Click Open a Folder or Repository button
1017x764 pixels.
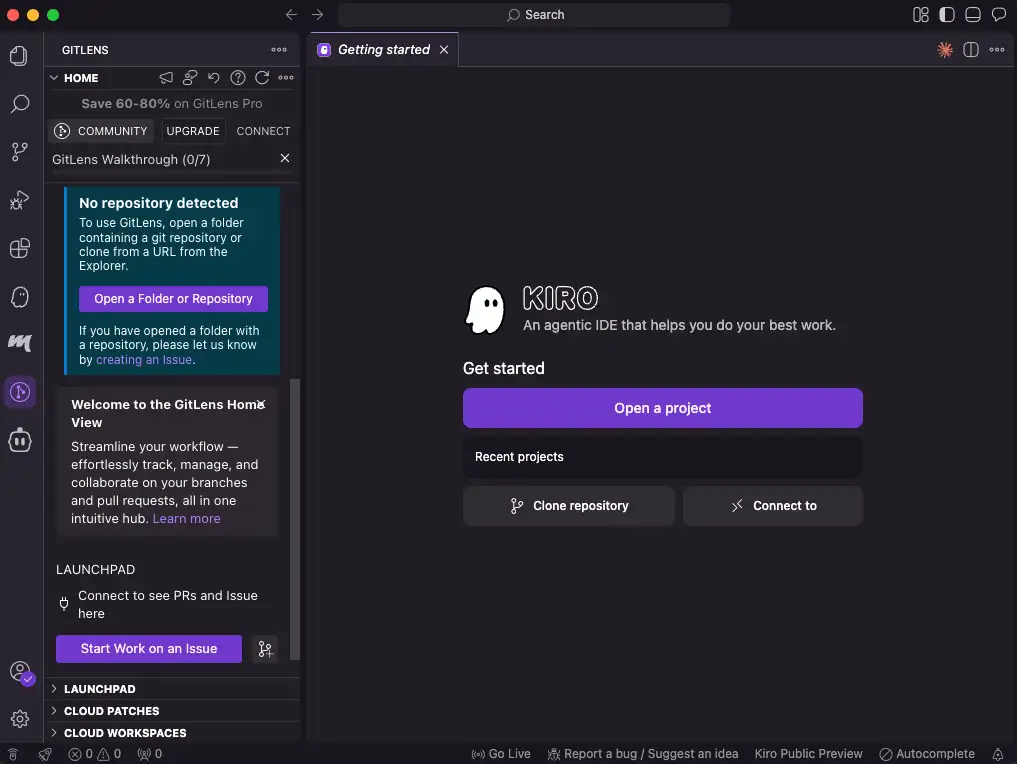[173, 298]
